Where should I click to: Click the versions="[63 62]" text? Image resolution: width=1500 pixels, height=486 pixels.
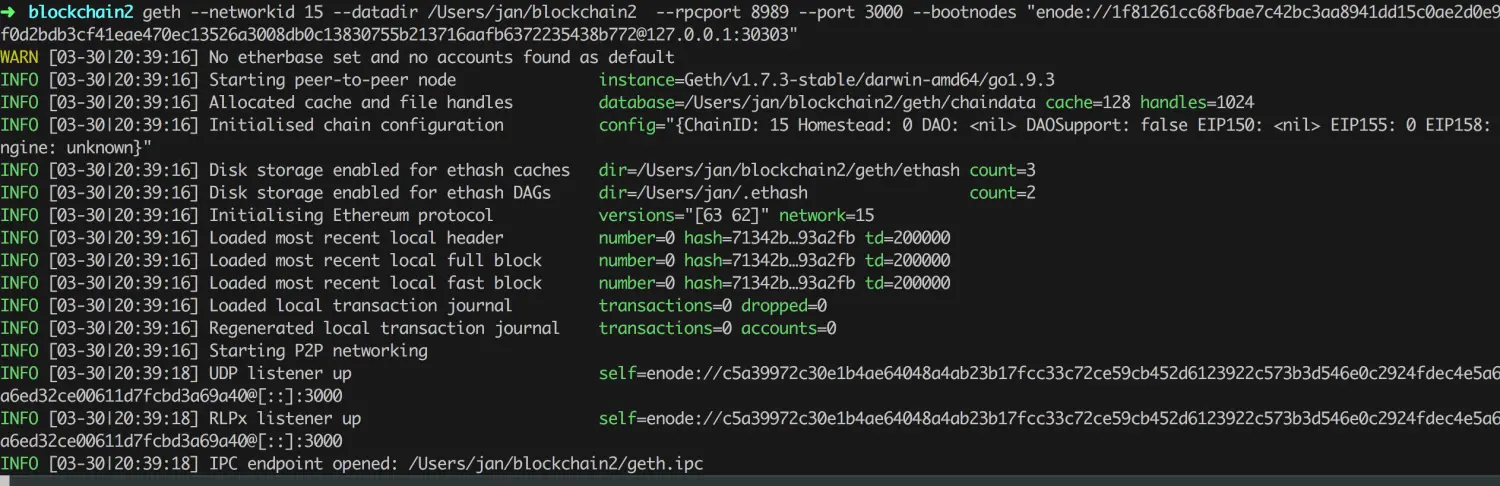(x=684, y=215)
